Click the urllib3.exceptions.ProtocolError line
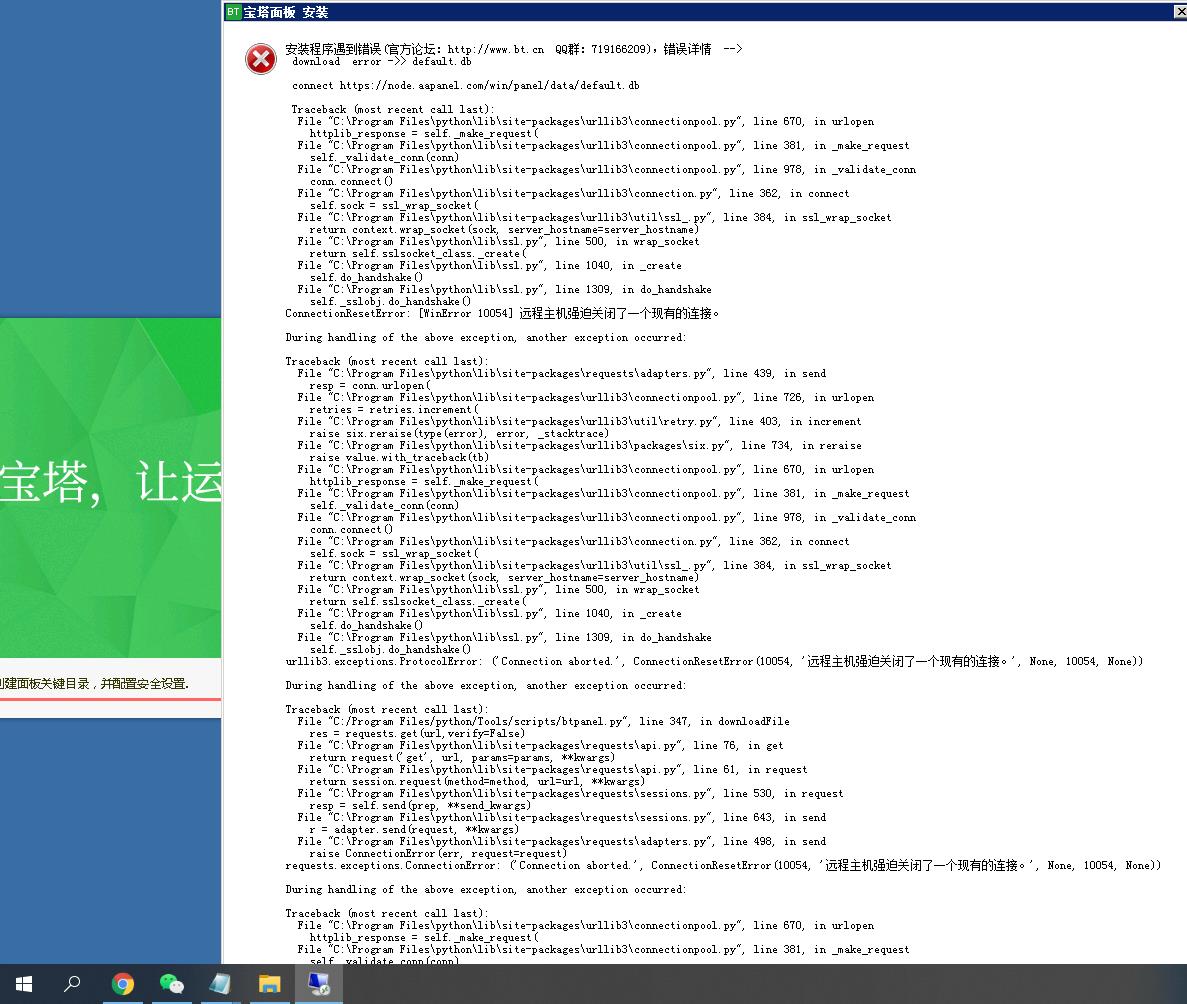The height and width of the screenshot is (1004, 1187). (714, 662)
